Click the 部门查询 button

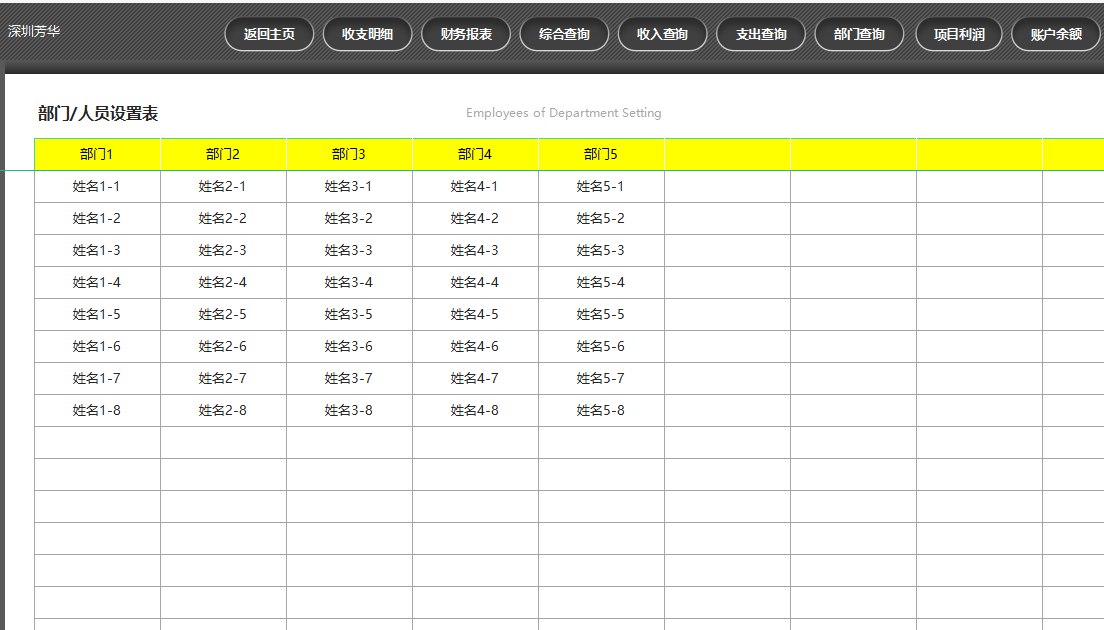point(859,34)
